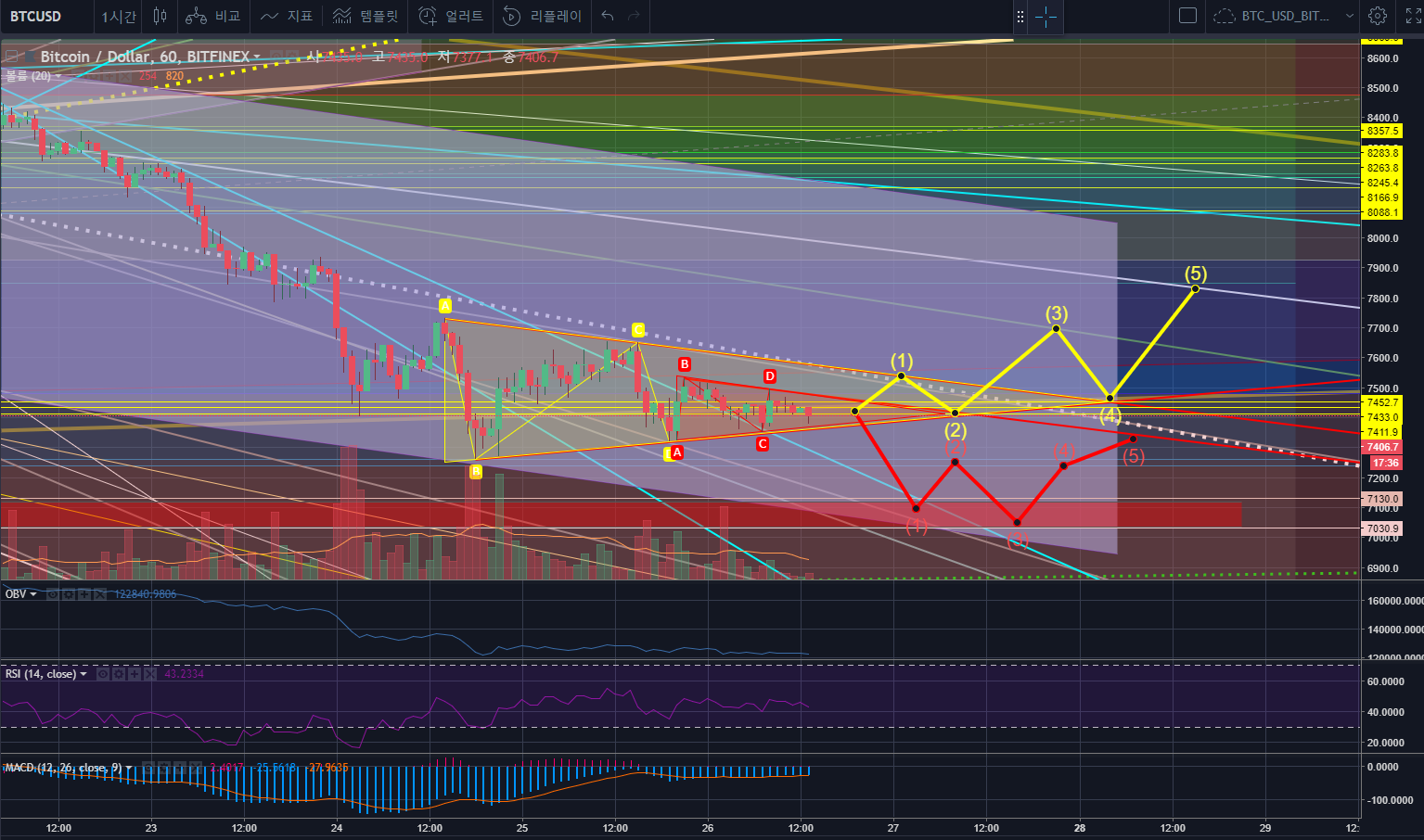
Task: Remove the MACD indicator
Action: coord(194,768)
